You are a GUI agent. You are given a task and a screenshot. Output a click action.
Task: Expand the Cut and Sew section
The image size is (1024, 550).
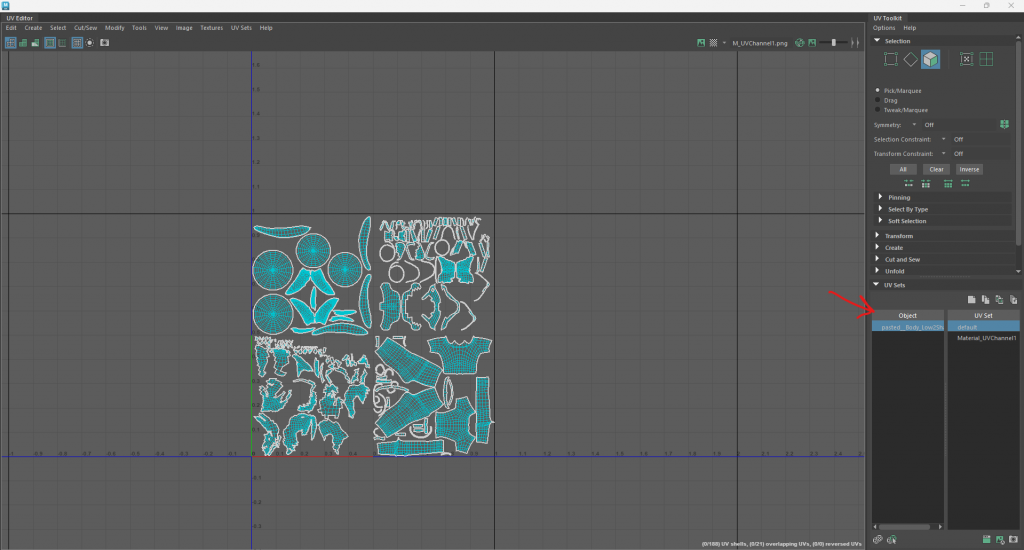point(877,259)
